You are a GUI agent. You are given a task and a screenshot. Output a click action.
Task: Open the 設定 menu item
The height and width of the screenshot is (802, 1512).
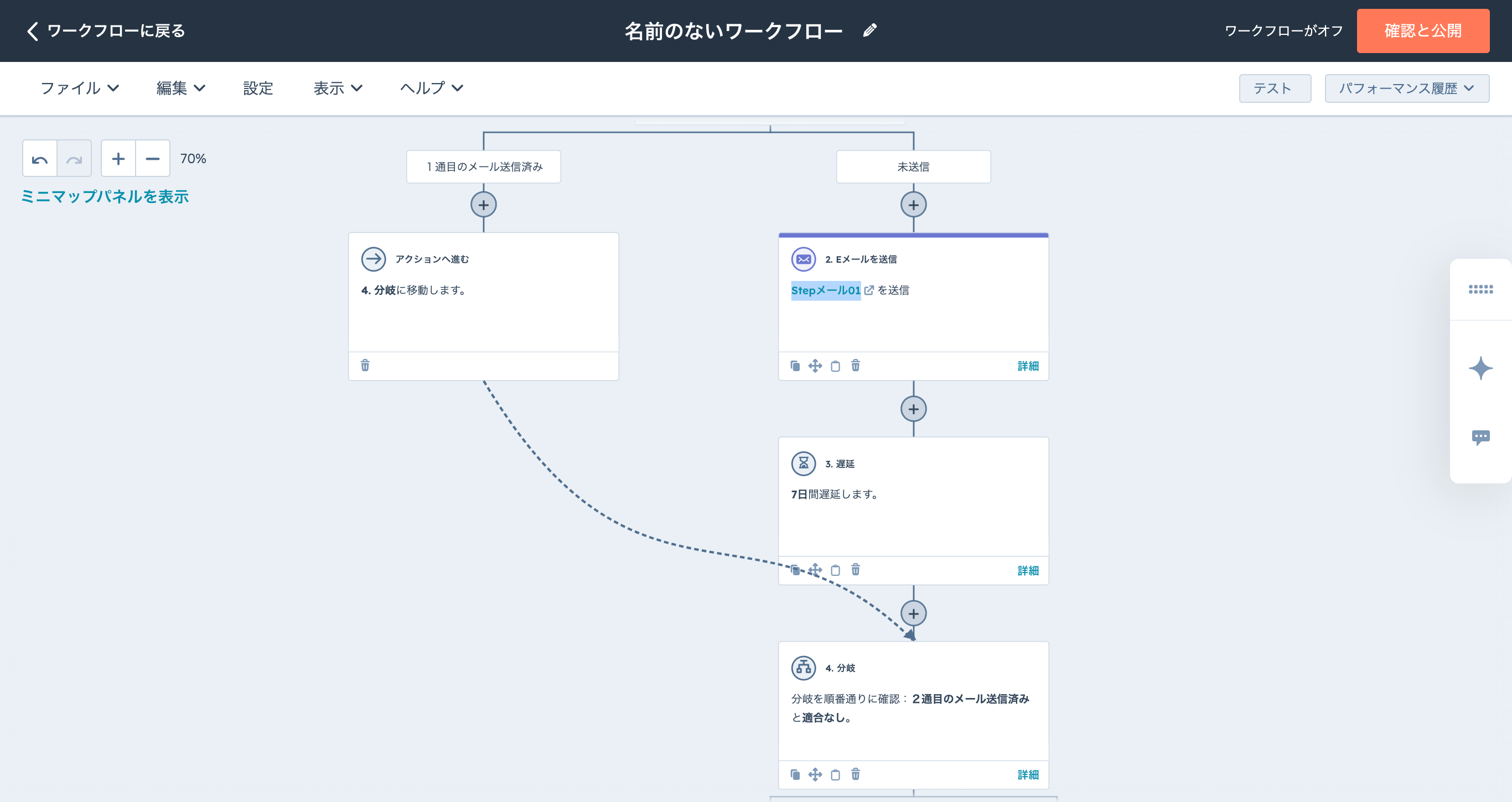(x=258, y=88)
